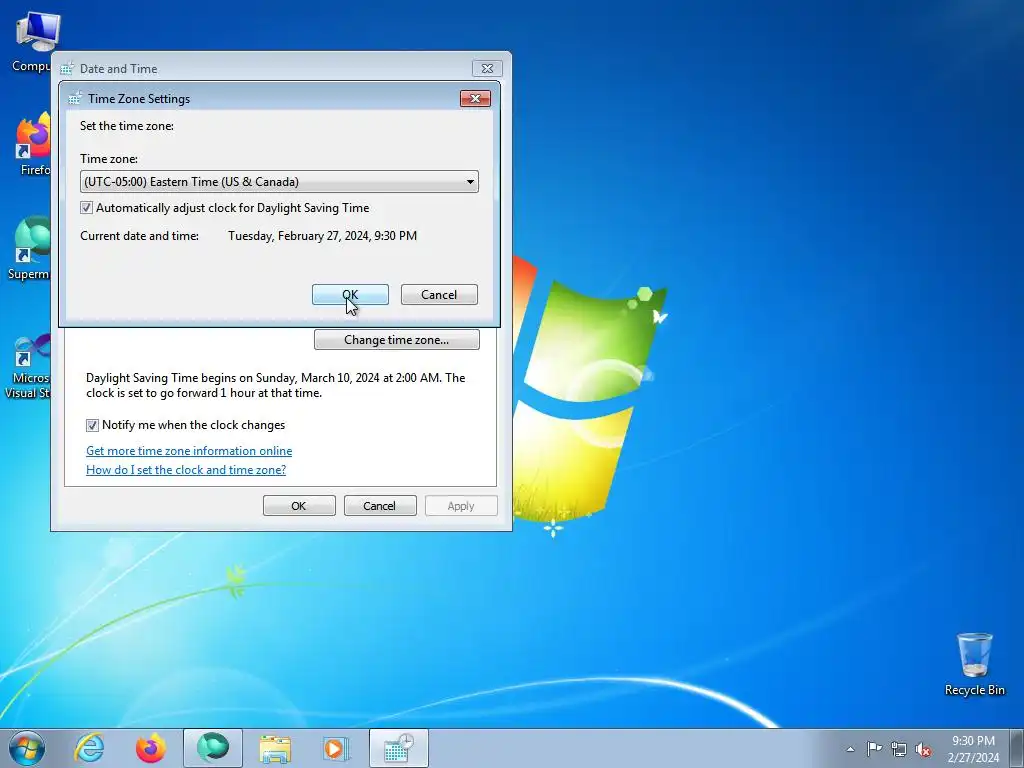This screenshot has height=768, width=1024.
Task: Launch Internet Explorer from taskbar
Action: pyautogui.click(x=89, y=748)
